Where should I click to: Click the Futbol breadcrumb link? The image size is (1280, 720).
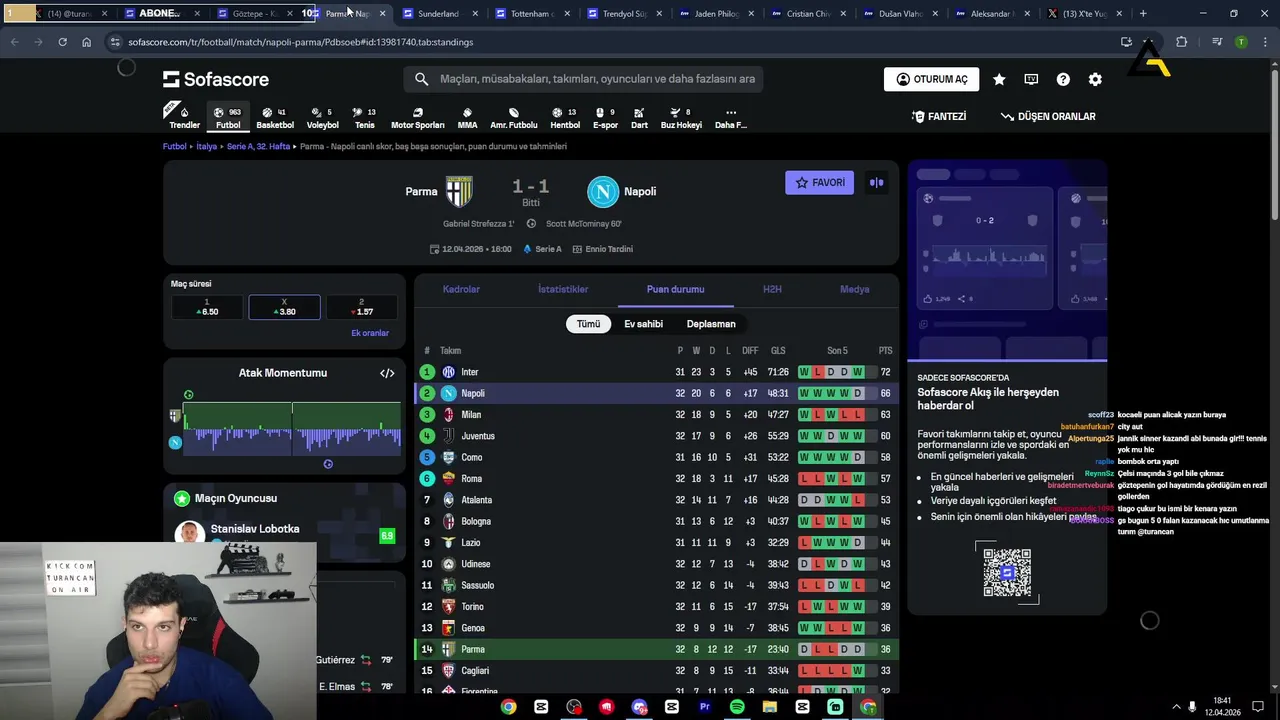pyautogui.click(x=175, y=146)
